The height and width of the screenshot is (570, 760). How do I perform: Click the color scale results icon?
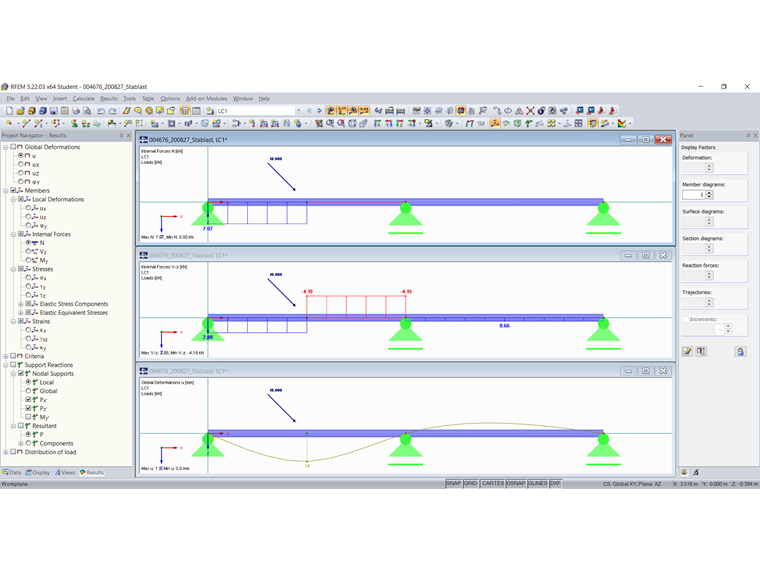[622, 124]
